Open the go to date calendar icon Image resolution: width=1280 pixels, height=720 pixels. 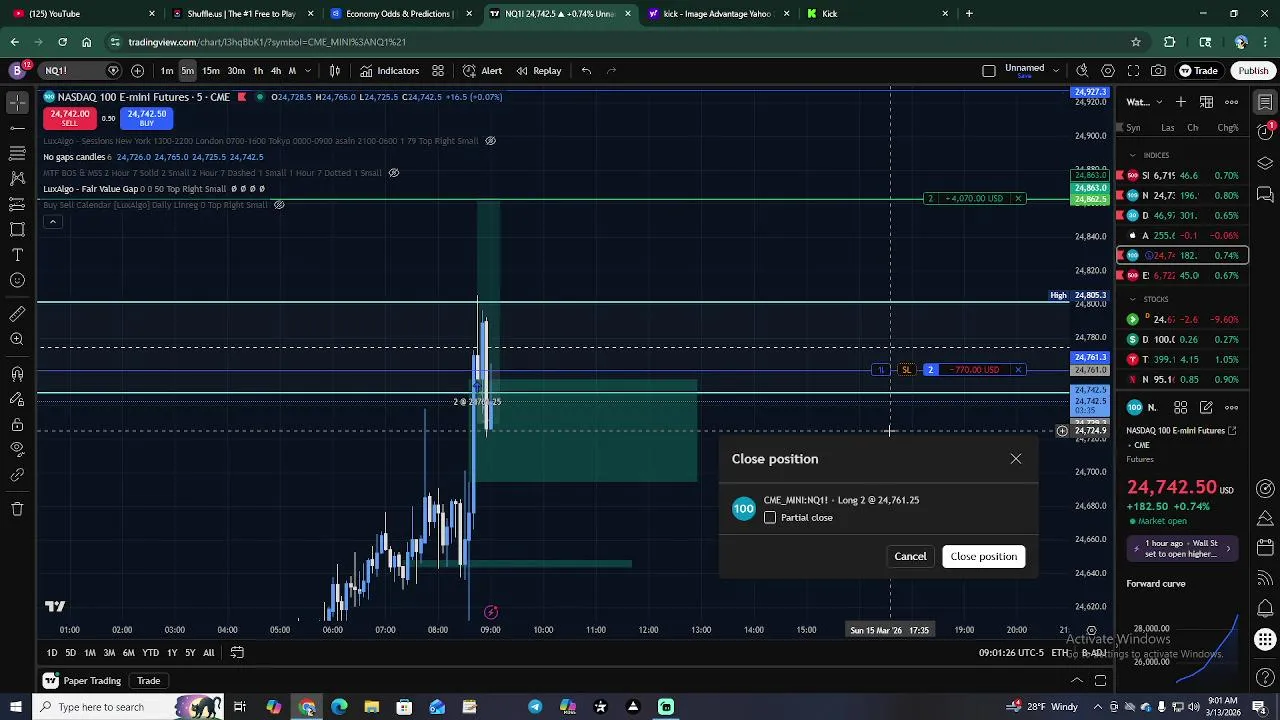click(x=237, y=653)
